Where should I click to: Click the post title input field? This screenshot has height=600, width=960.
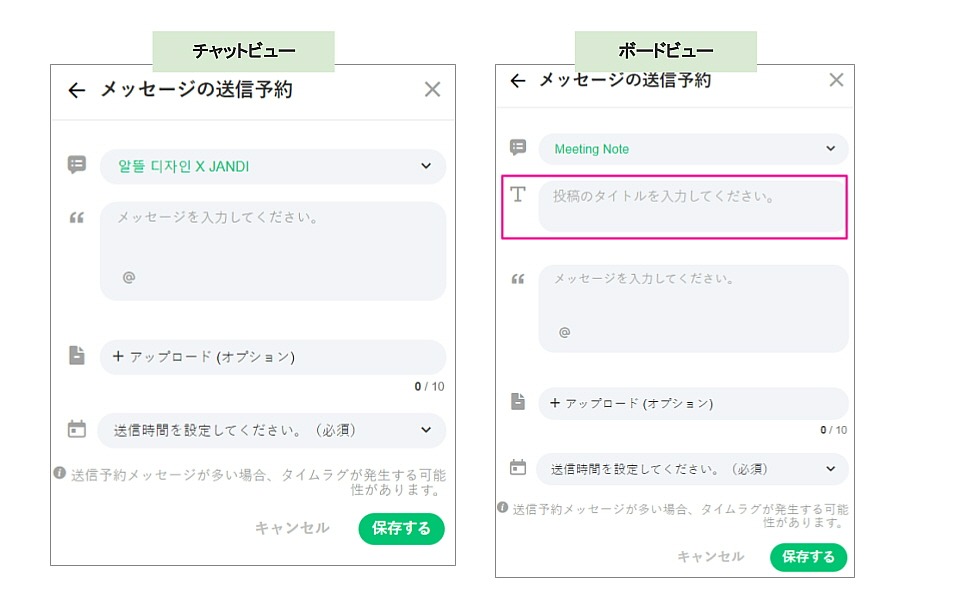[x=692, y=207]
